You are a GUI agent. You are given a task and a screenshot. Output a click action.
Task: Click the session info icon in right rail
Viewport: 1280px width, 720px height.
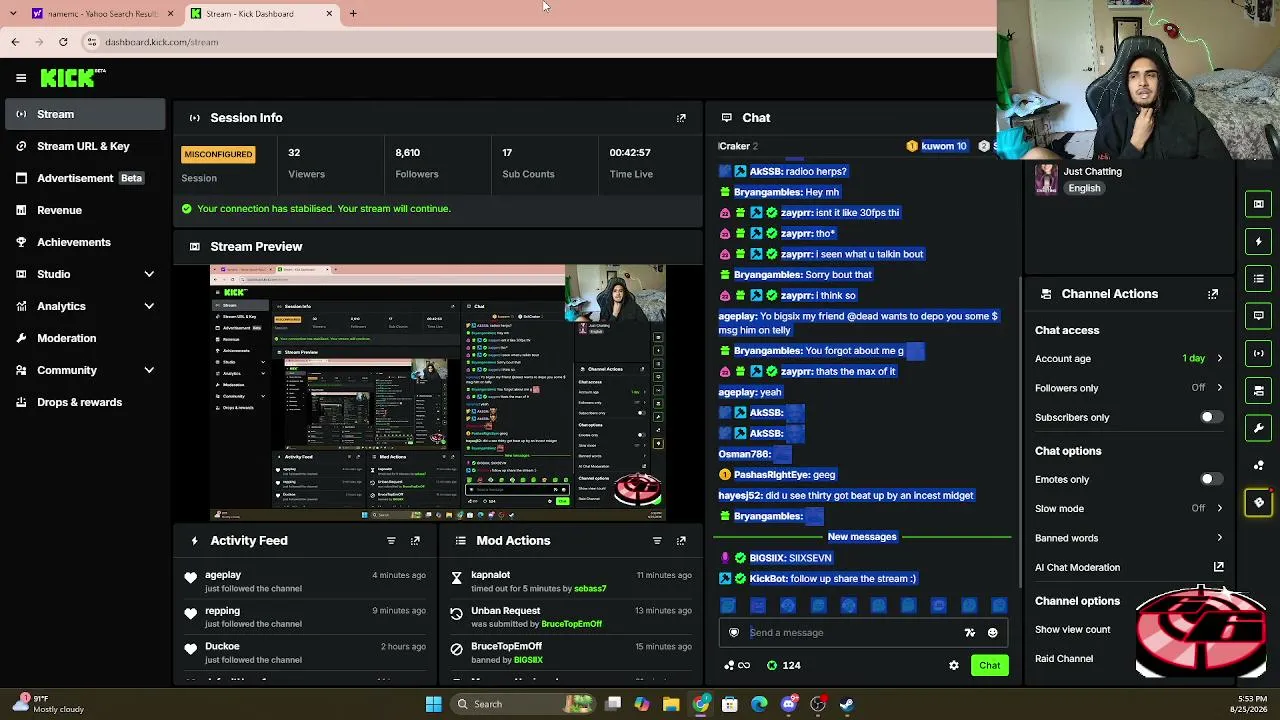[1259, 353]
